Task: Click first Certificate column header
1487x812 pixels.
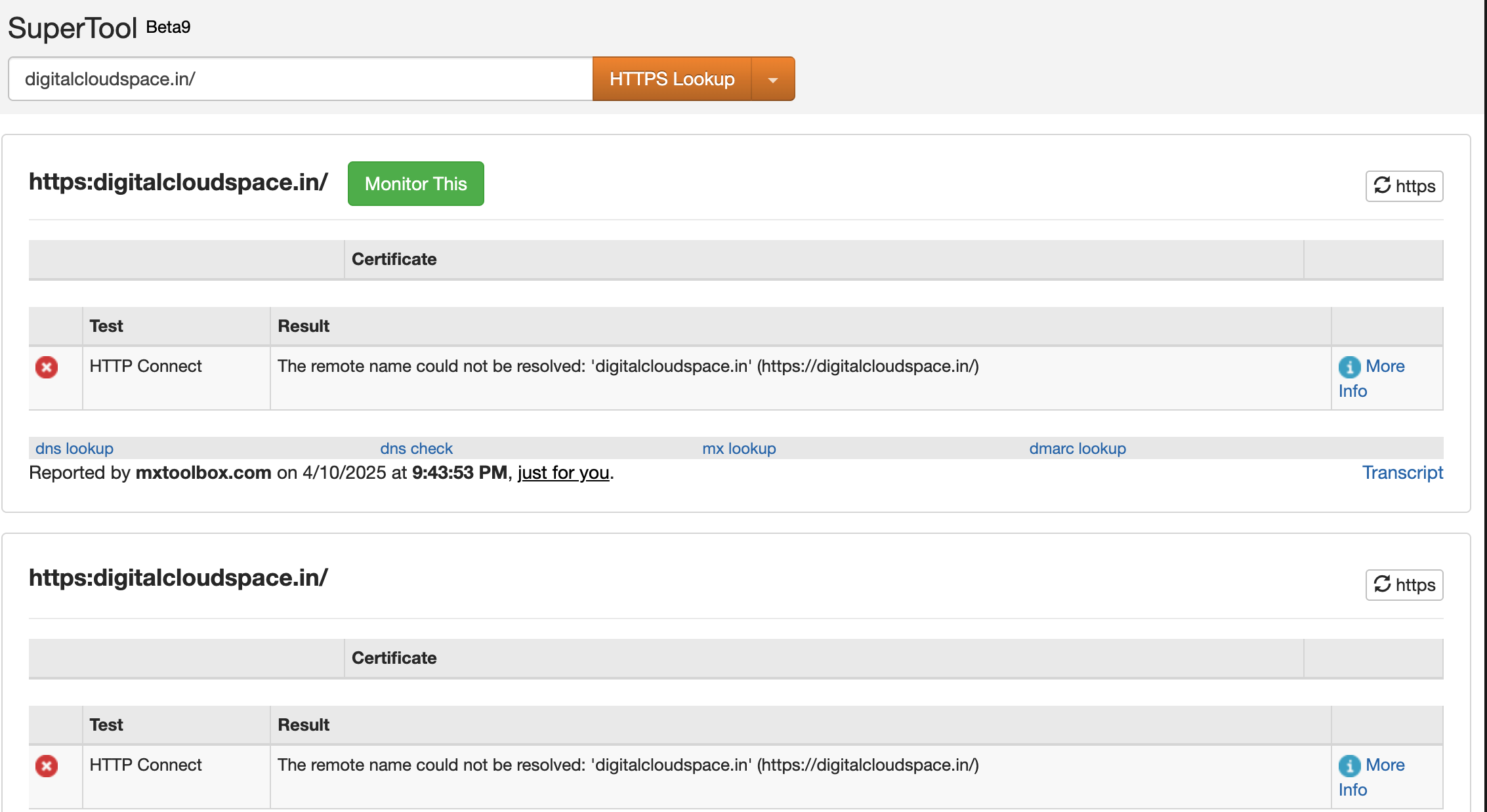Action: pyautogui.click(x=394, y=259)
